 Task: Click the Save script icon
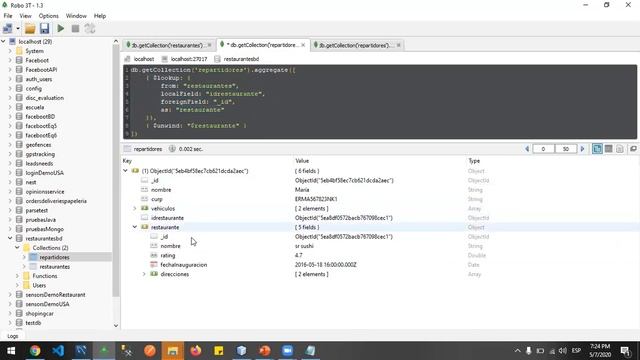[44, 29]
